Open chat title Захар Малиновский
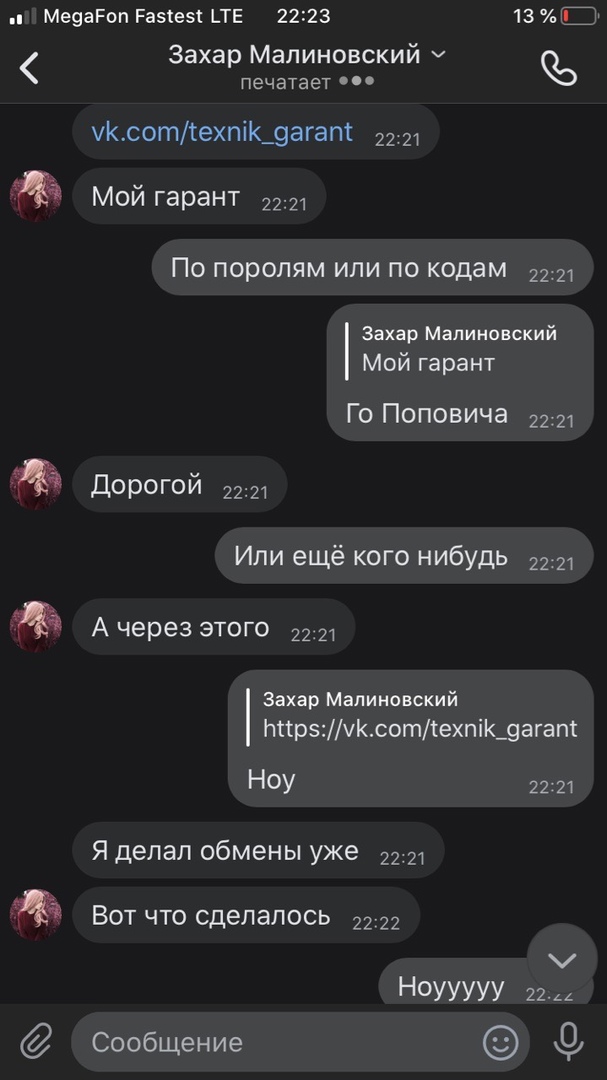Viewport: 607px width, 1080px height. 294,54
